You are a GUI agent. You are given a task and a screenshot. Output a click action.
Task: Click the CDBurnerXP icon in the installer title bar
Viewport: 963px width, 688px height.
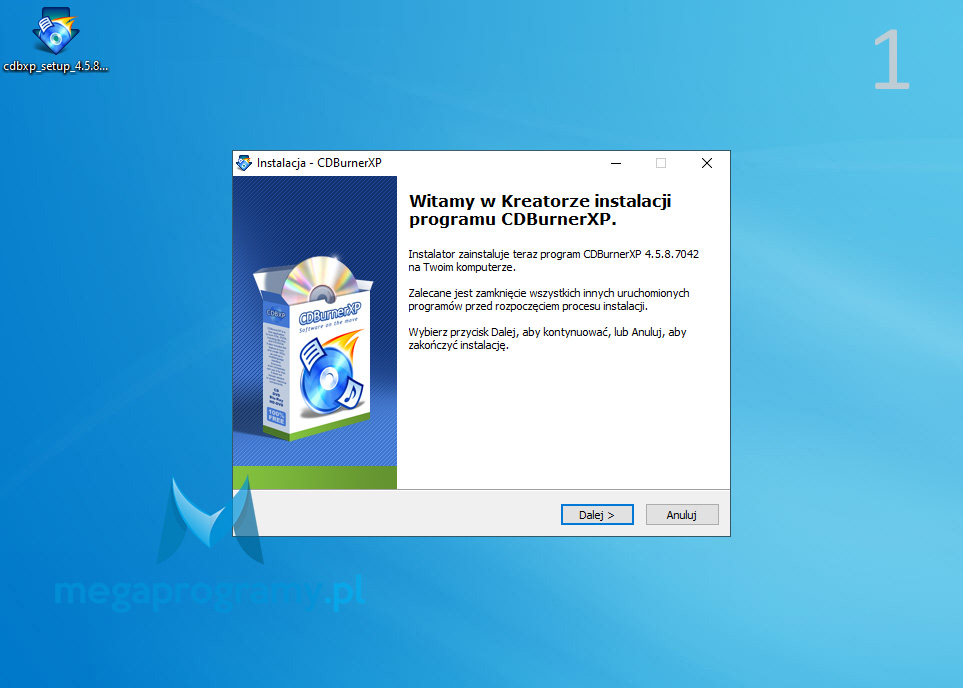[244, 163]
